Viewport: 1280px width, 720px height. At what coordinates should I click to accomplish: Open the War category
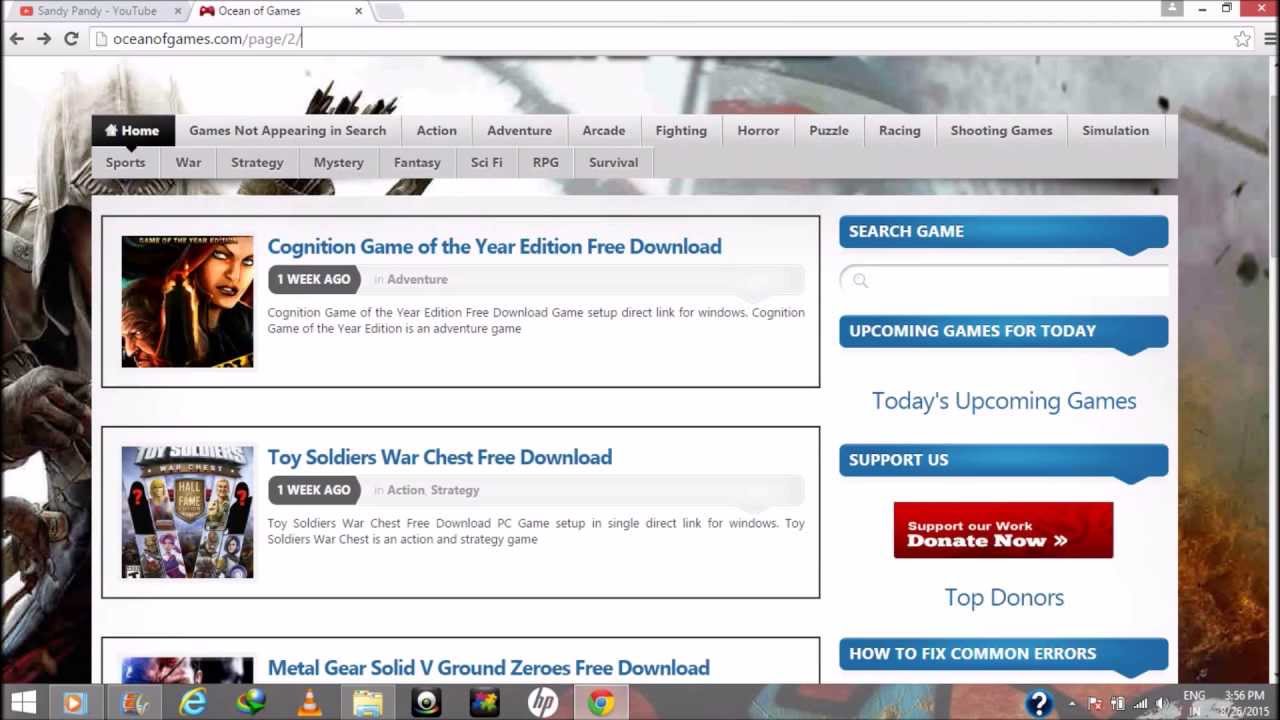pyautogui.click(x=188, y=162)
